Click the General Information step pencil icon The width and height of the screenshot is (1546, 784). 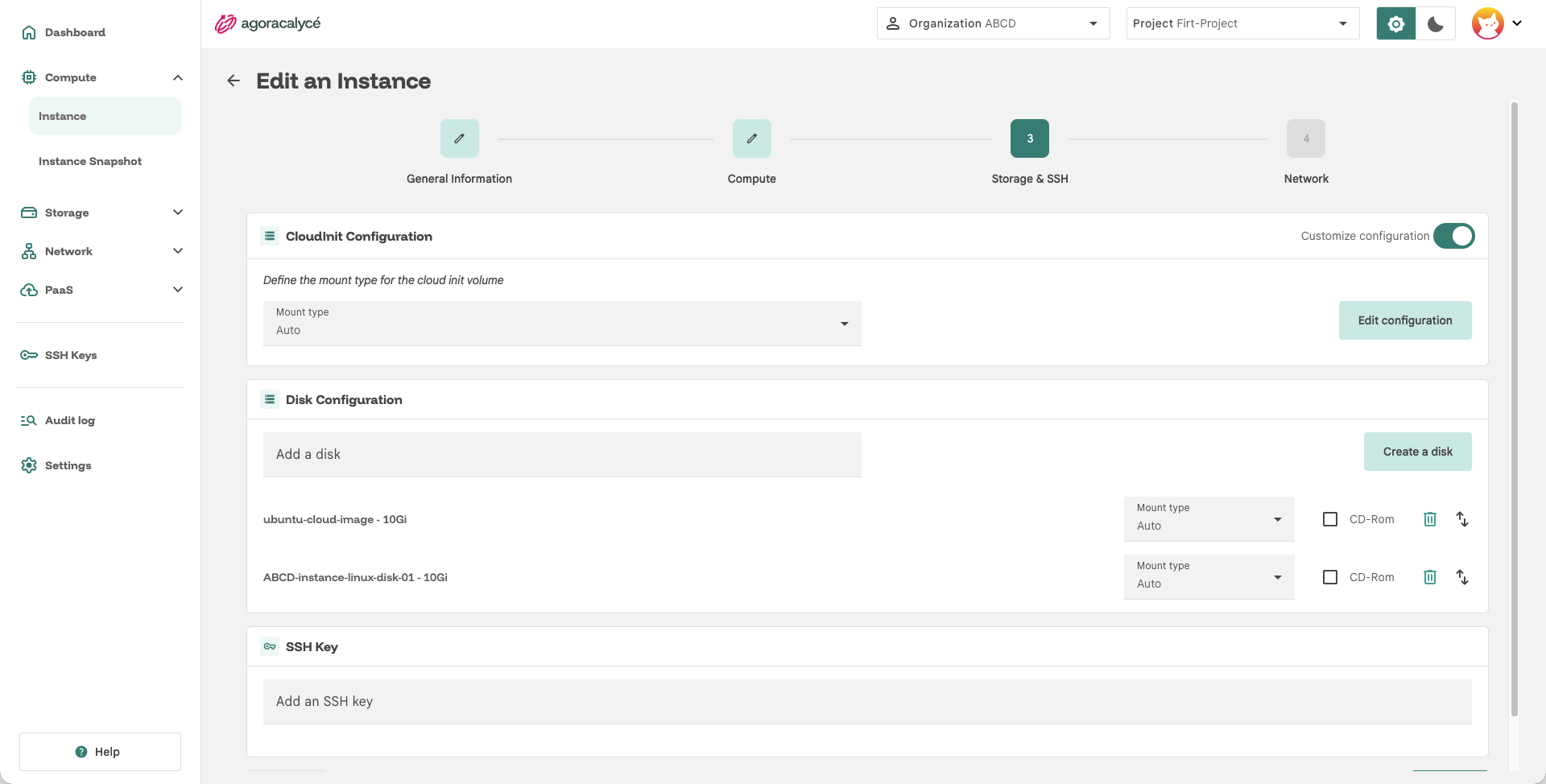[x=460, y=138]
